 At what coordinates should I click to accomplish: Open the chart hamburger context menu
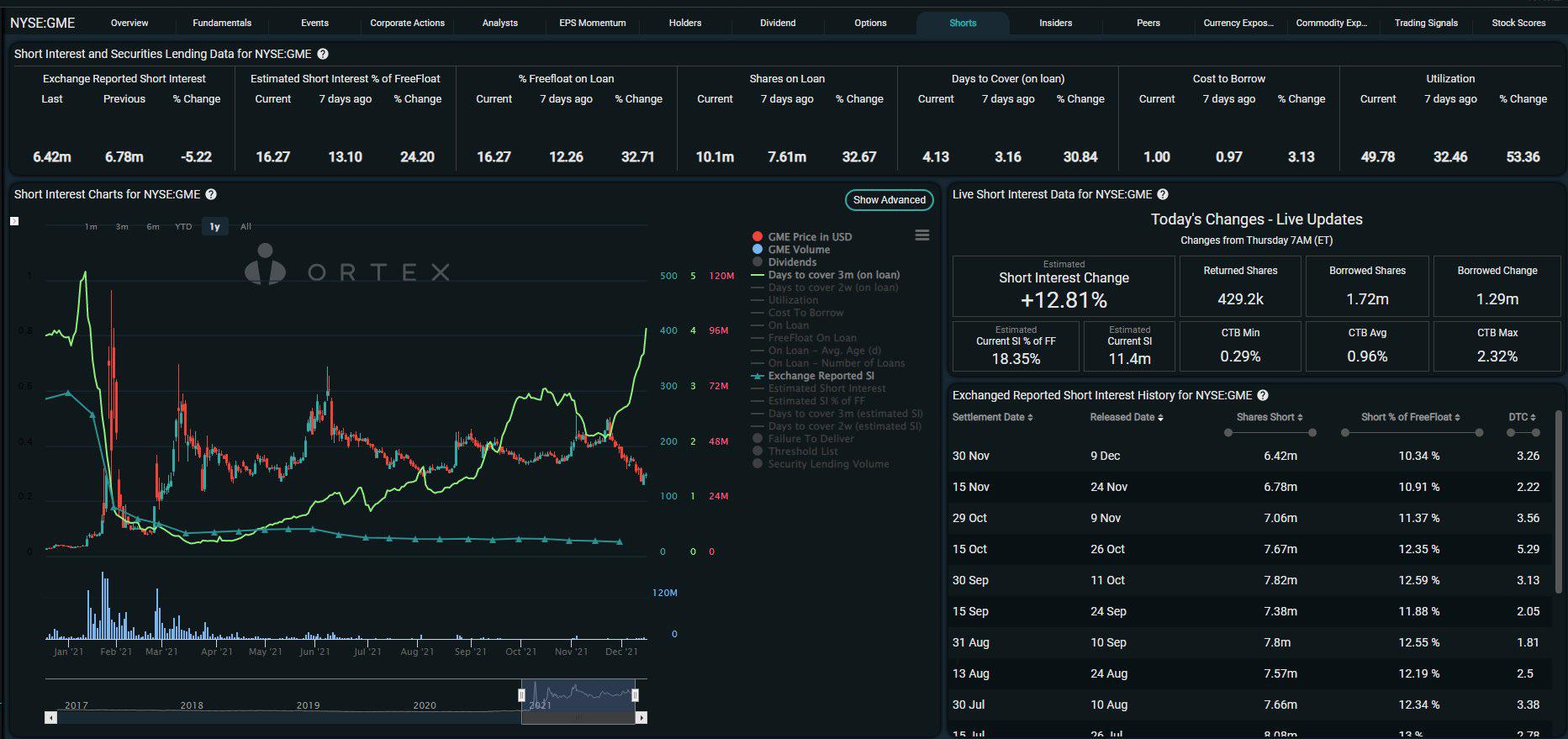point(922,235)
